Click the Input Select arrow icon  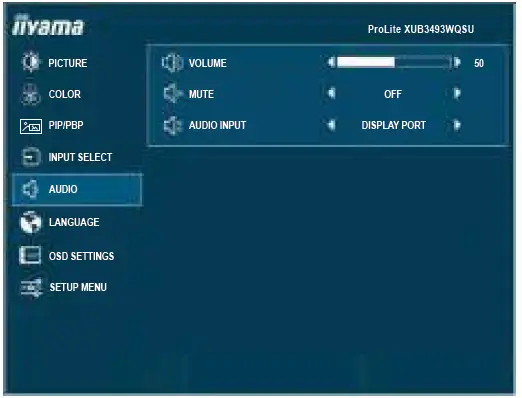[31, 157]
